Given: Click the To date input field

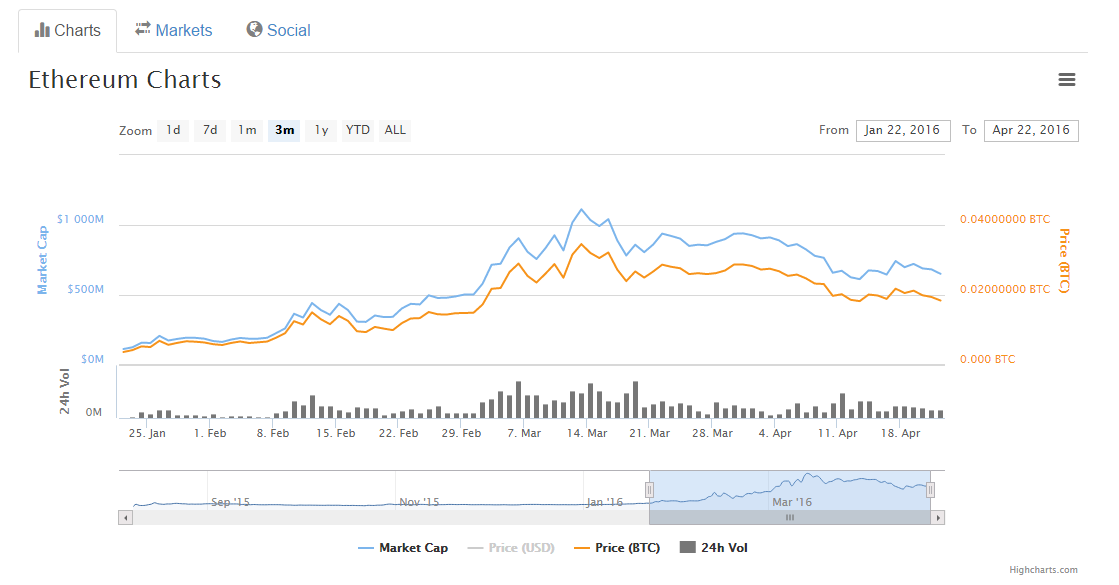Looking at the screenshot, I should (1031, 130).
